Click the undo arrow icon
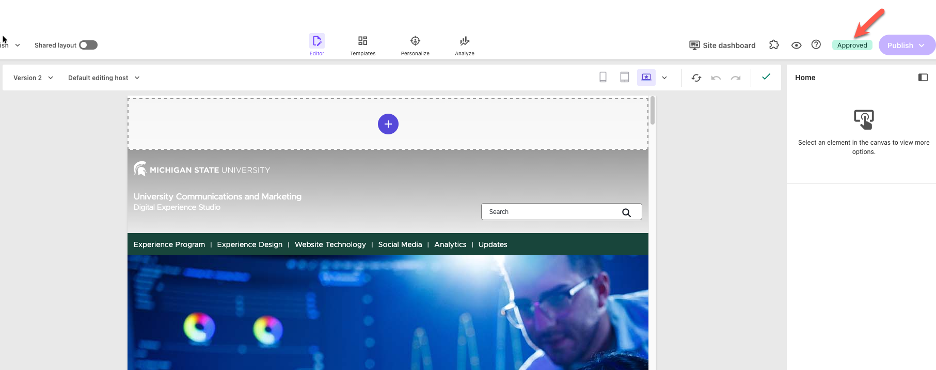Viewport: 936px width, 370px height. [716, 78]
